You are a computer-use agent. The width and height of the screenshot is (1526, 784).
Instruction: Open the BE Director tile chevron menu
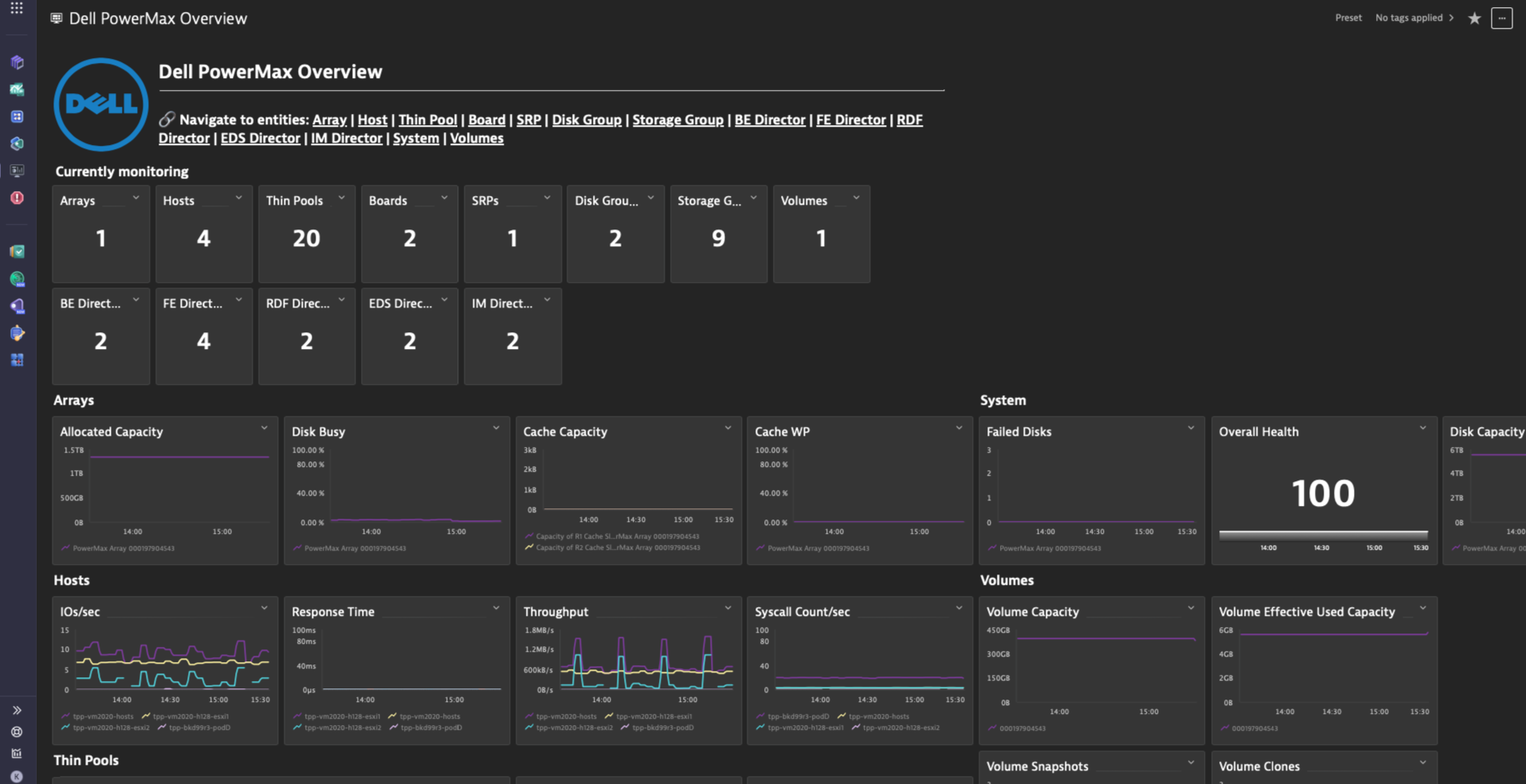[x=136, y=300]
